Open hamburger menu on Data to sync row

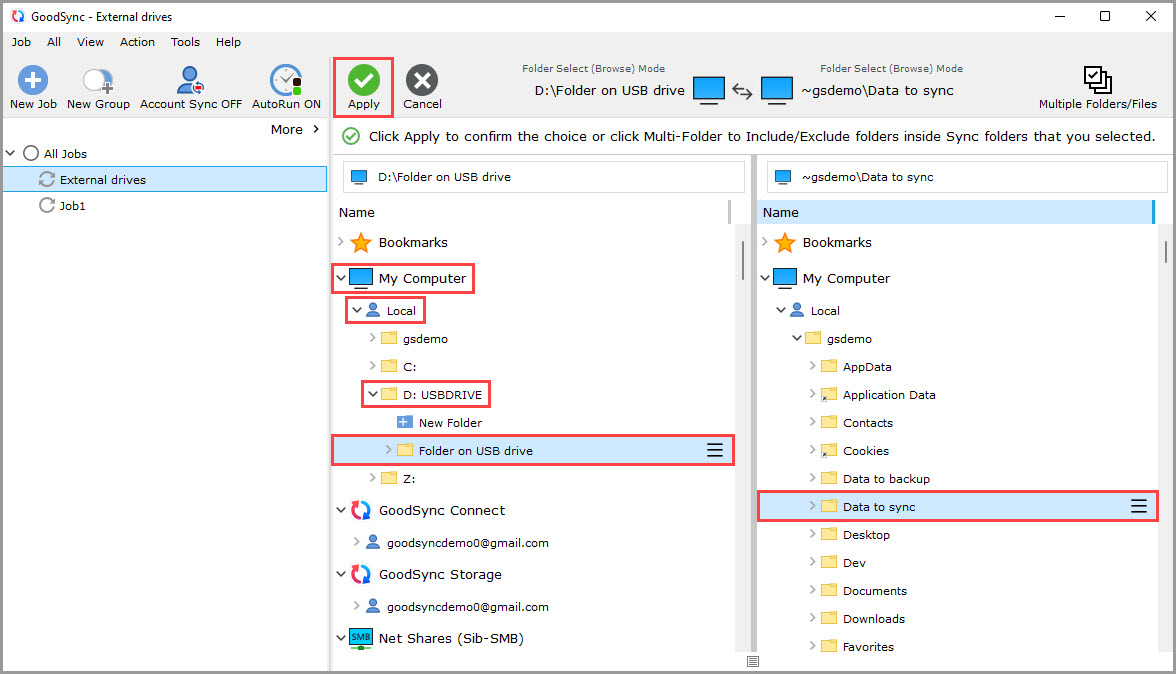pyautogui.click(x=1138, y=506)
